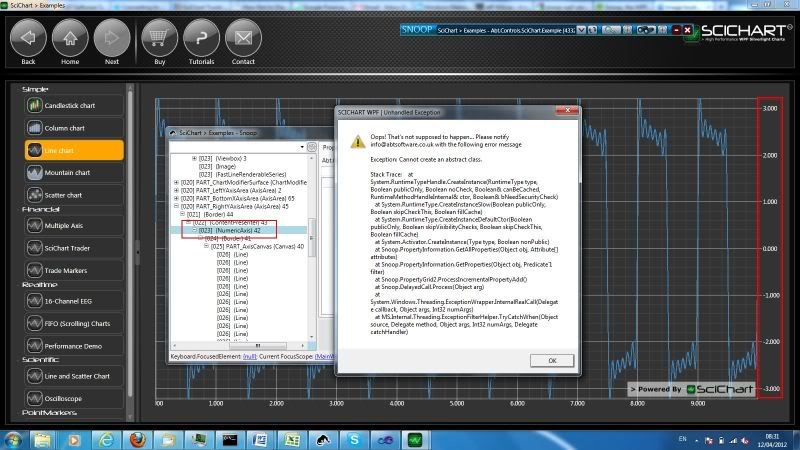This screenshot has height=450, width=800.
Task: Click the Current FocusScope MainWindow link
Action: tap(324, 357)
